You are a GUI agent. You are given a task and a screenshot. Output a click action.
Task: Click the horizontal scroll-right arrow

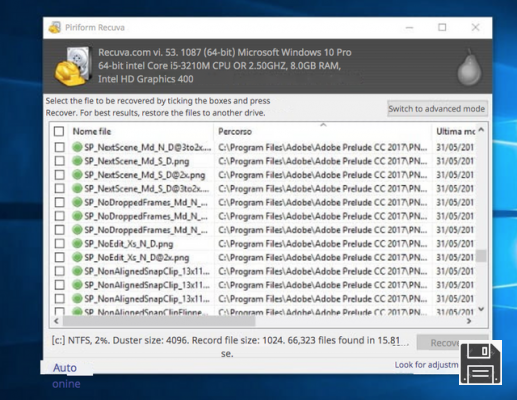[469, 321]
